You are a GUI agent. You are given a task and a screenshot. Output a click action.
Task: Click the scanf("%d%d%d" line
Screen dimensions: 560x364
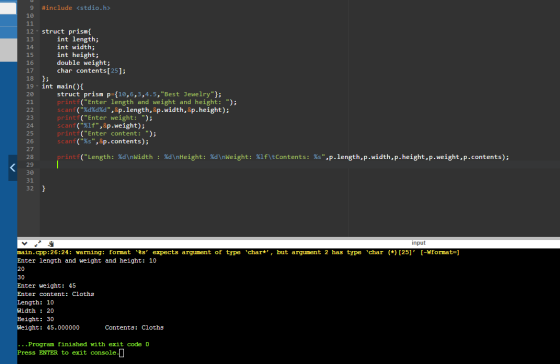pos(143,110)
